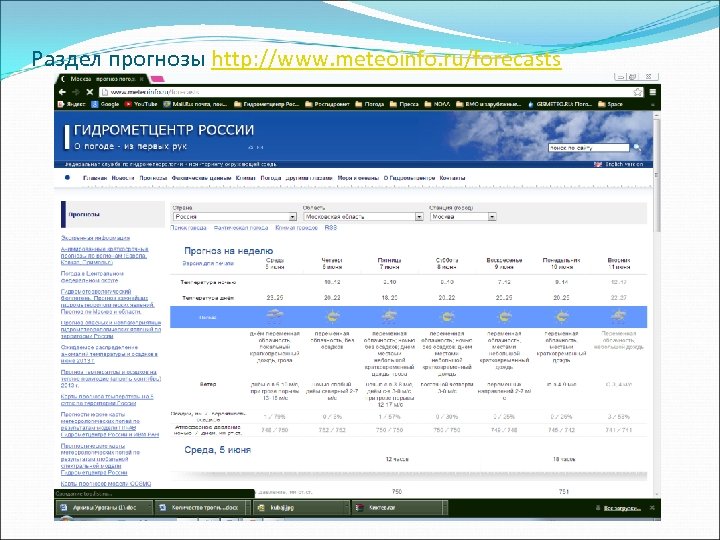Click the Thursday 6 June weather icon
Screen dimensions: 720x540
332,316
